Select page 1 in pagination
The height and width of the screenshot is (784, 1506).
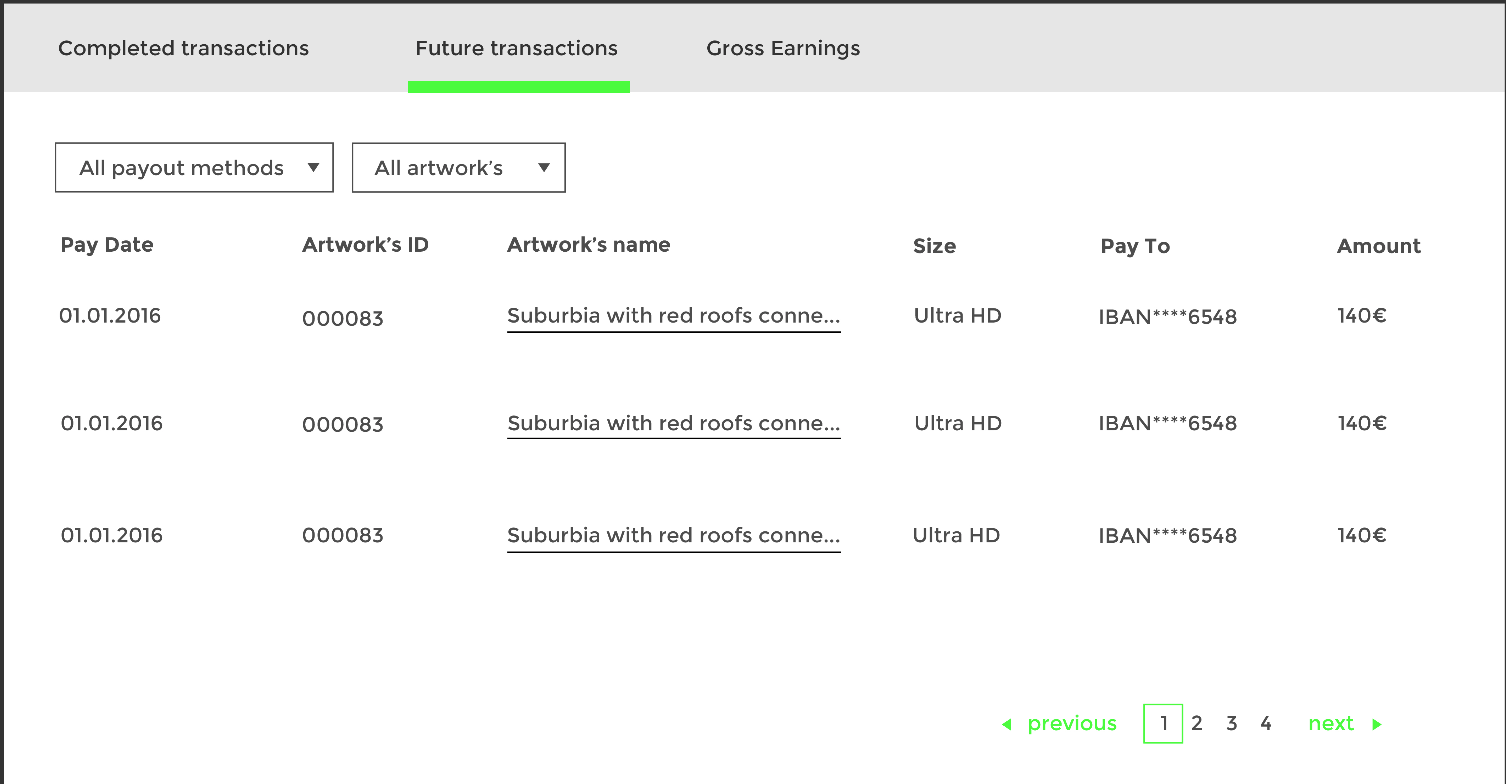(1163, 724)
